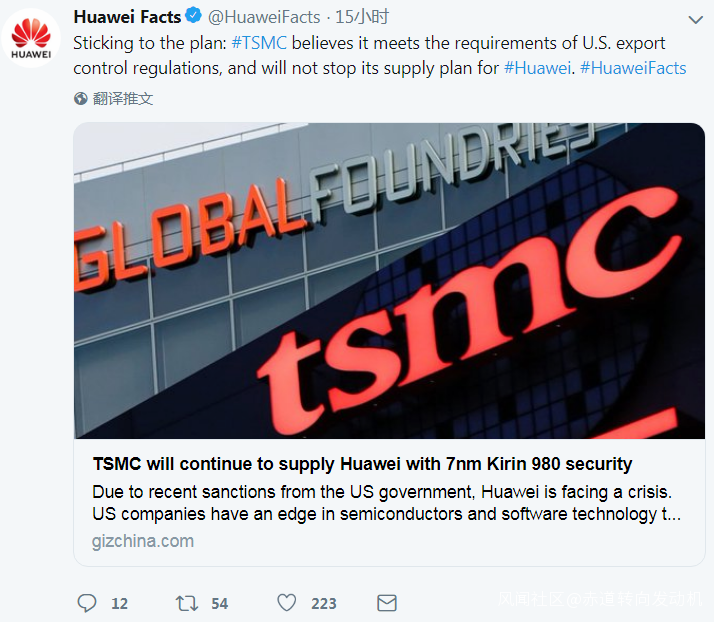The height and width of the screenshot is (622, 714).
Task: Click the retweet arrows icon
Action: pyautogui.click(x=186, y=603)
